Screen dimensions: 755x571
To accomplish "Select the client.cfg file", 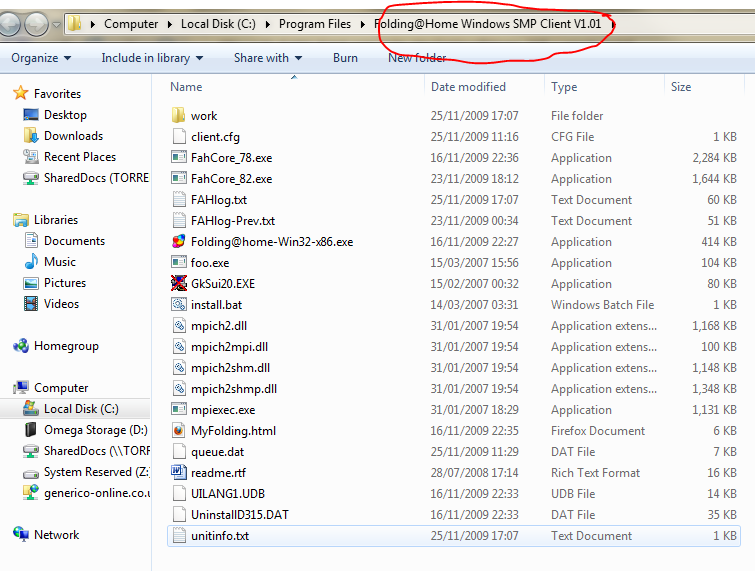I will [x=215, y=137].
